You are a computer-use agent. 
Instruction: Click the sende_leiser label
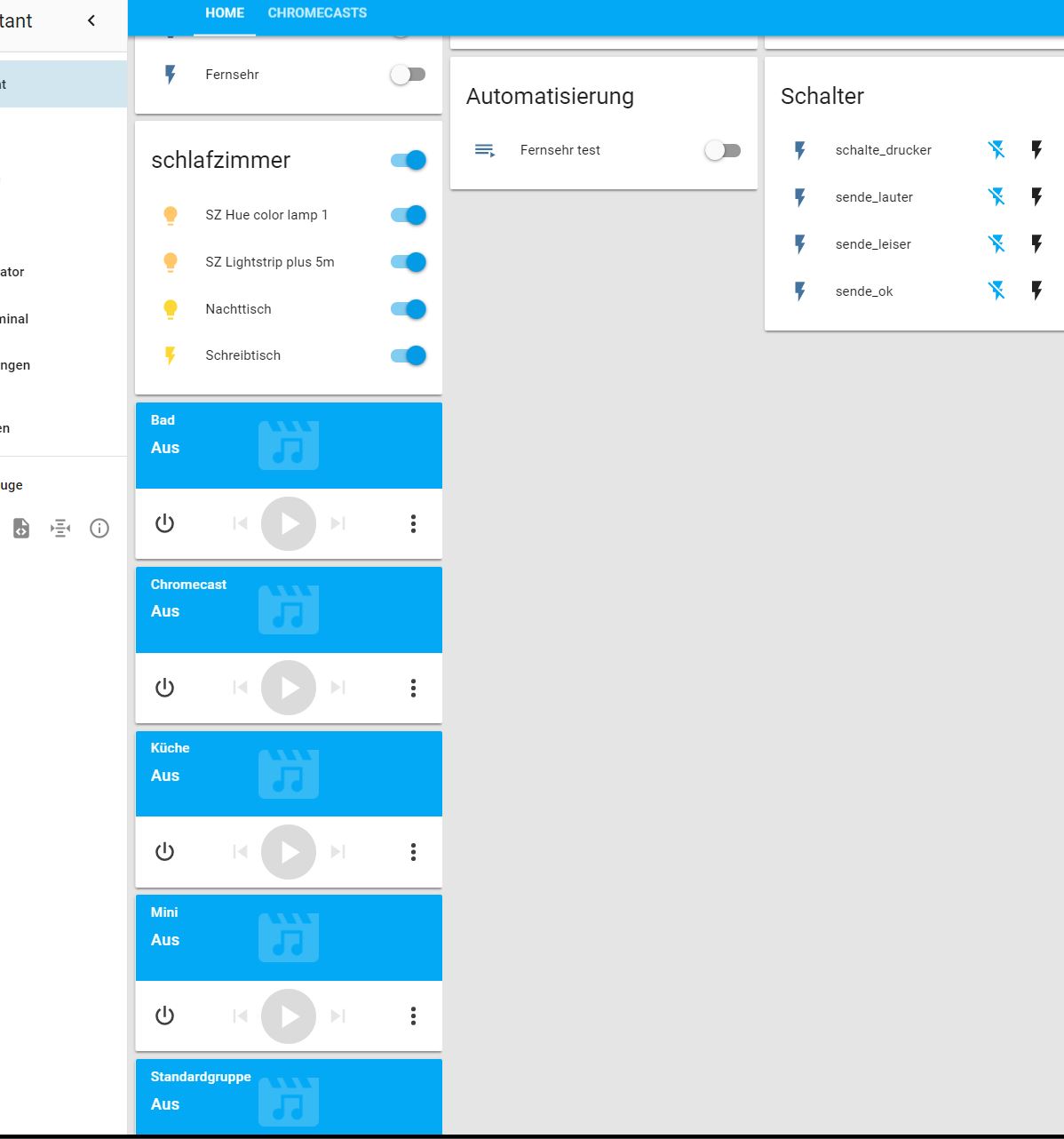tap(873, 244)
